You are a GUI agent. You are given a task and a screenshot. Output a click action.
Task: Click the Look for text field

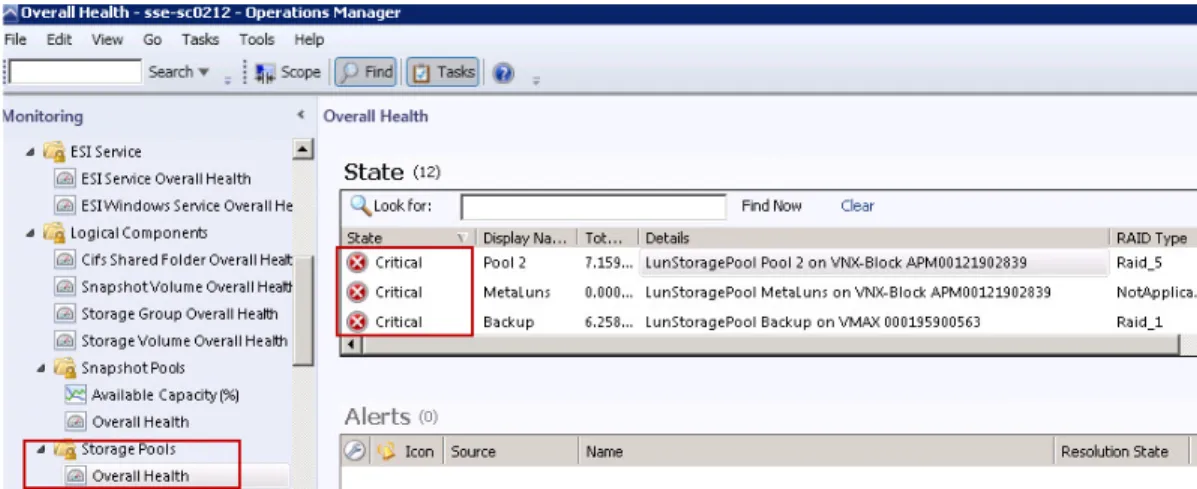[593, 206]
